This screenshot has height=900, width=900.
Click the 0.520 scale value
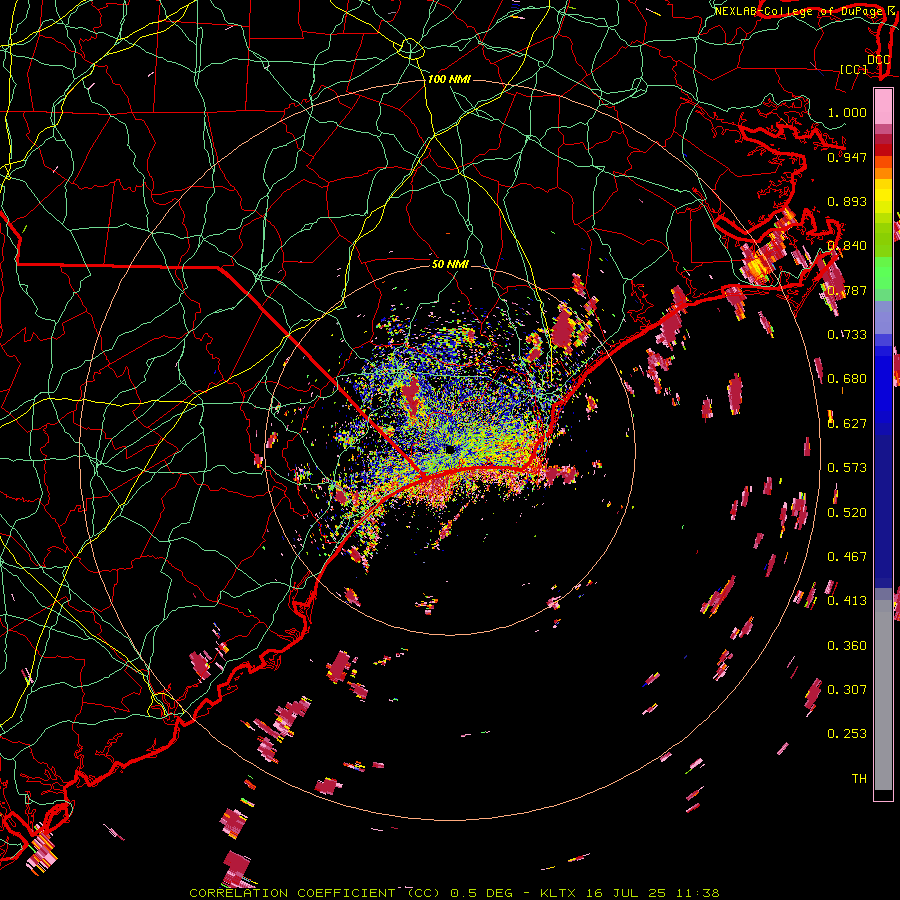coord(847,513)
